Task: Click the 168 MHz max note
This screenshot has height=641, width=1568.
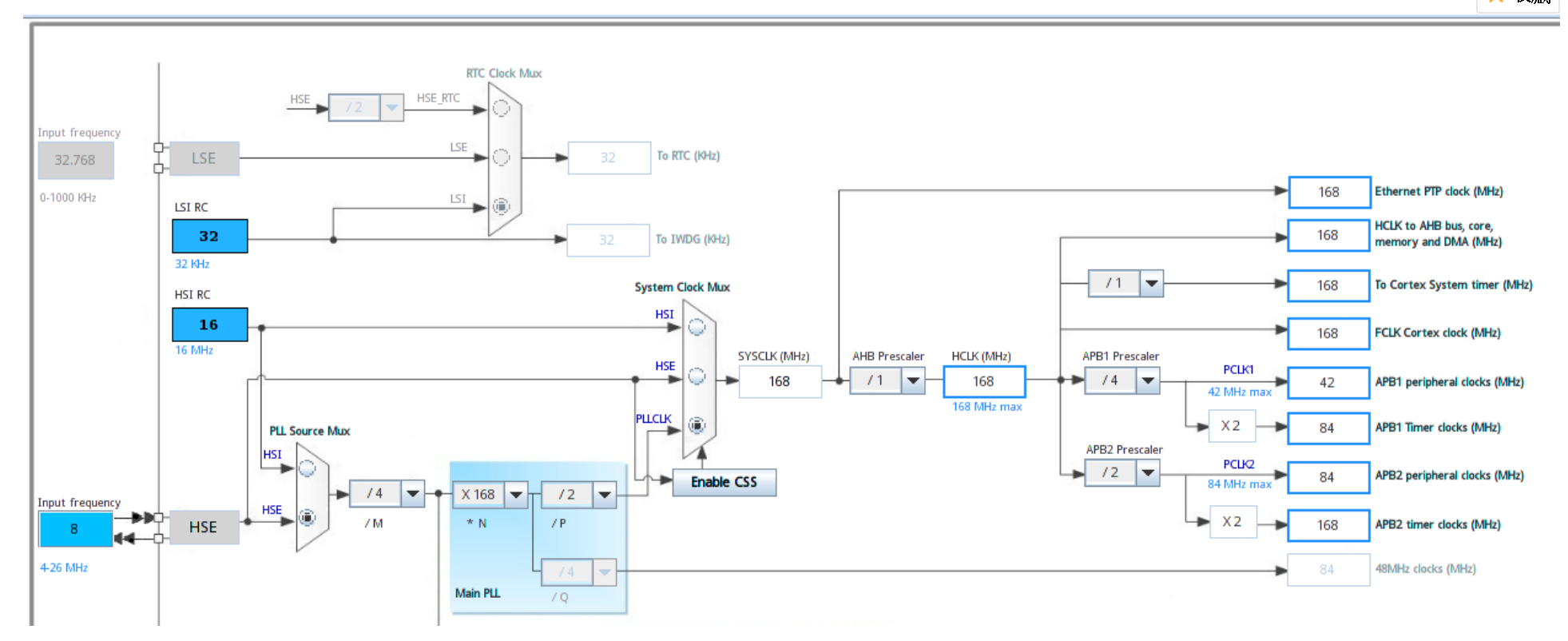Action: (x=987, y=407)
